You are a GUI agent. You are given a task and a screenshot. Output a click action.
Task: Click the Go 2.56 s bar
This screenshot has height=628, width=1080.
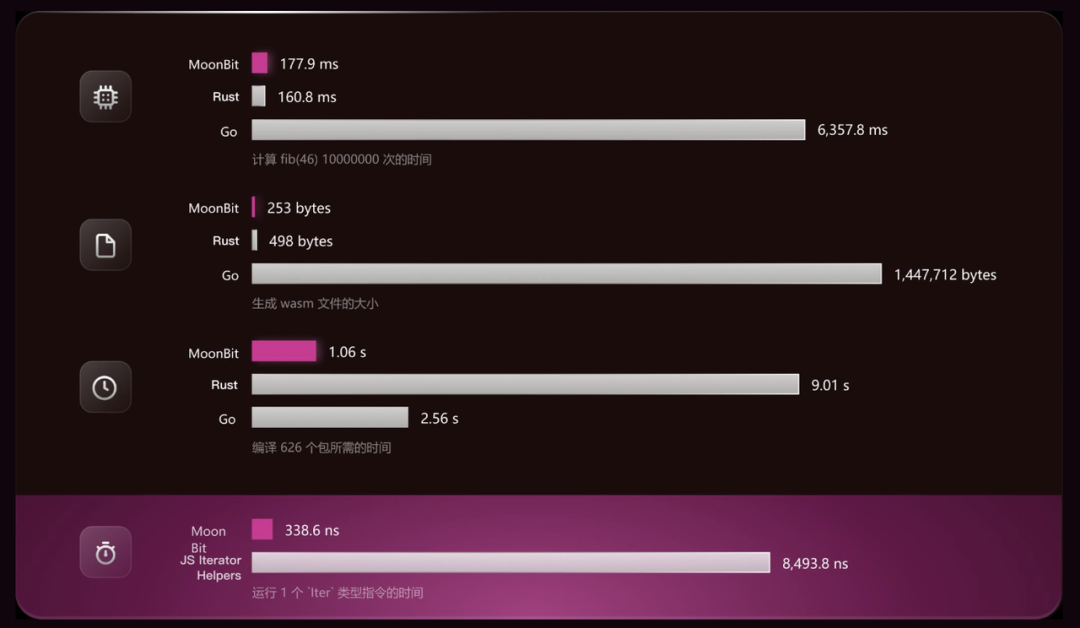coord(330,417)
